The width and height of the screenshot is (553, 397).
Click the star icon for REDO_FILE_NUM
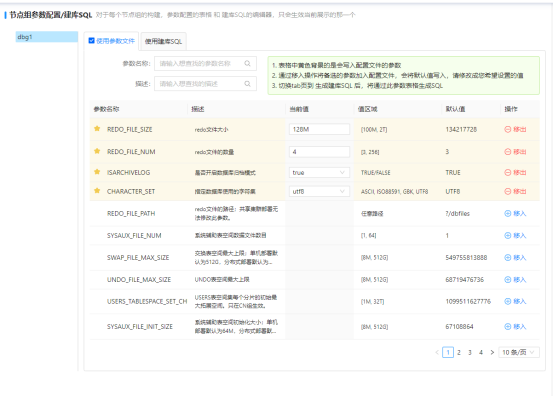click(97, 151)
